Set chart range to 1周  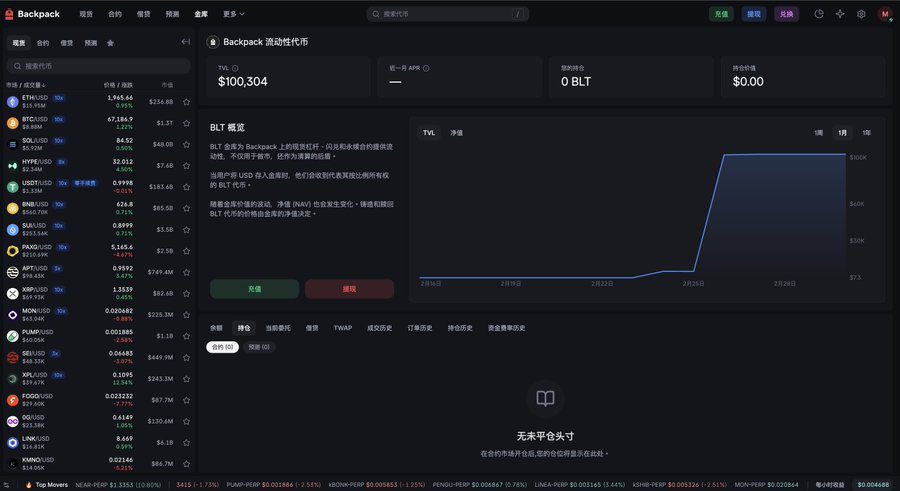coord(818,133)
